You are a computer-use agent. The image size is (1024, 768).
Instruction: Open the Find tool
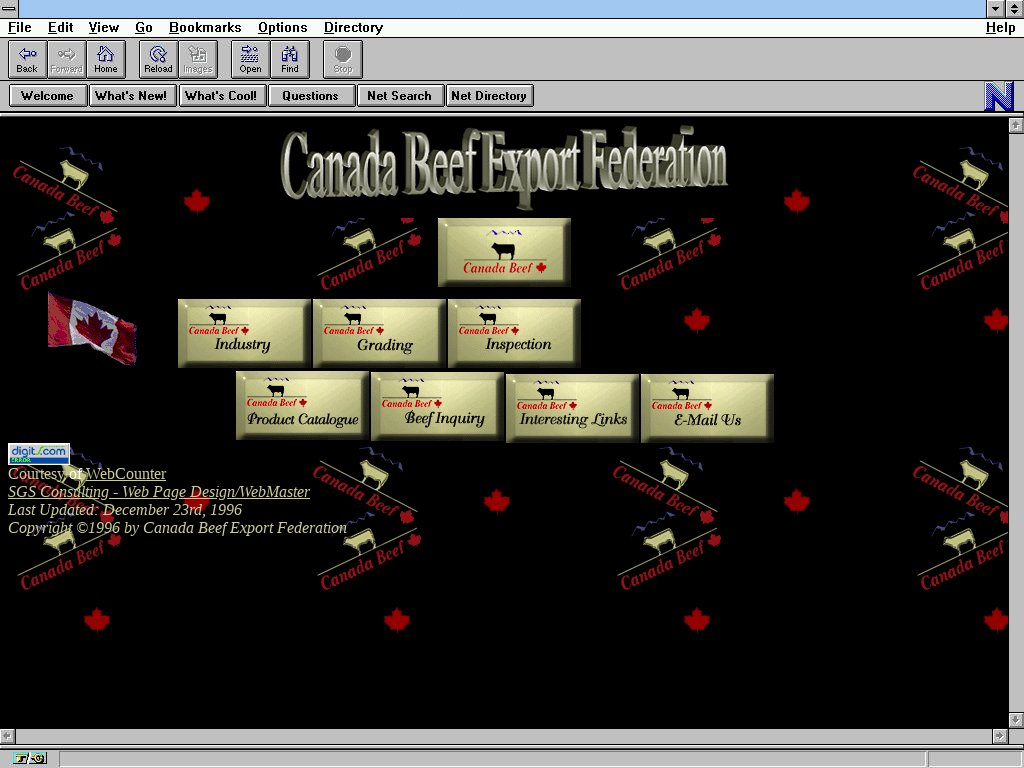tap(290, 59)
